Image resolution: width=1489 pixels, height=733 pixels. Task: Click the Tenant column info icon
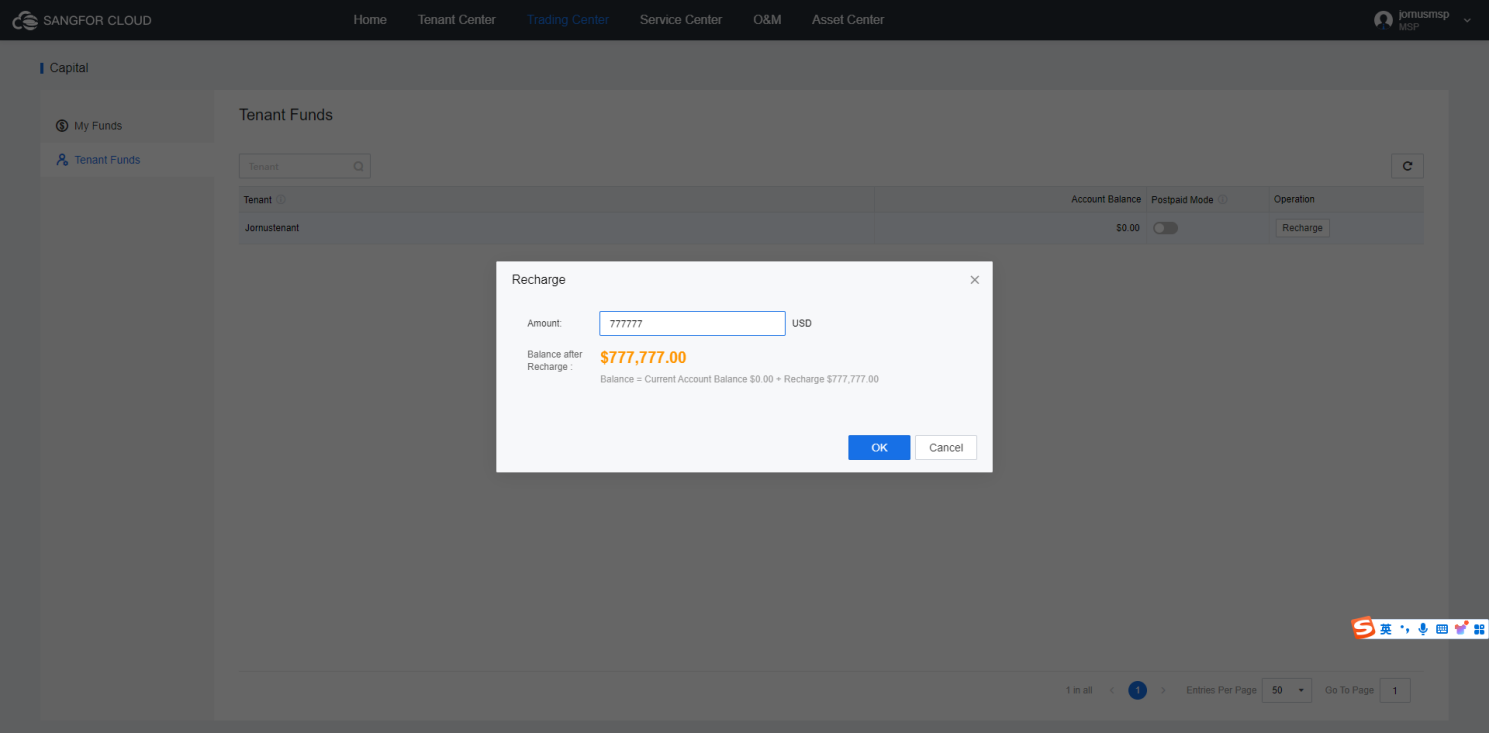pos(280,200)
